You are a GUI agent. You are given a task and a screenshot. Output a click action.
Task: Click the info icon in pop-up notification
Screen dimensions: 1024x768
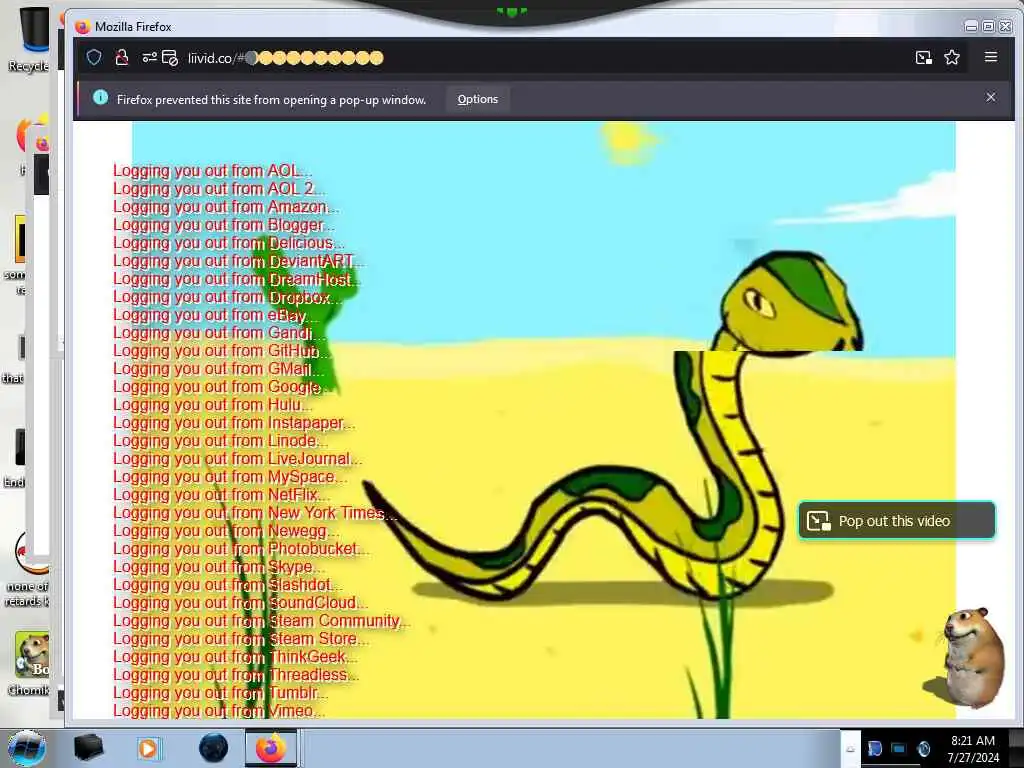pyautogui.click(x=101, y=97)
